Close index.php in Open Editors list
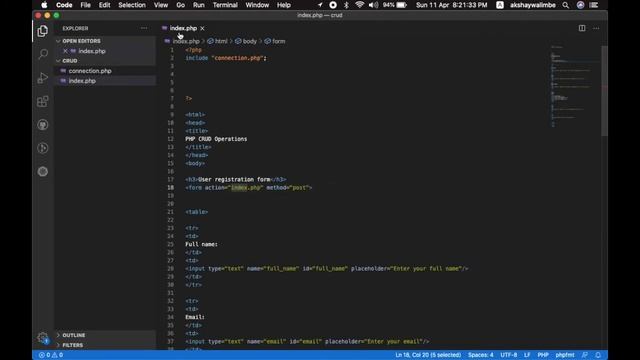The width and height of the screenshot is (640, 360). tap(65, 51)
